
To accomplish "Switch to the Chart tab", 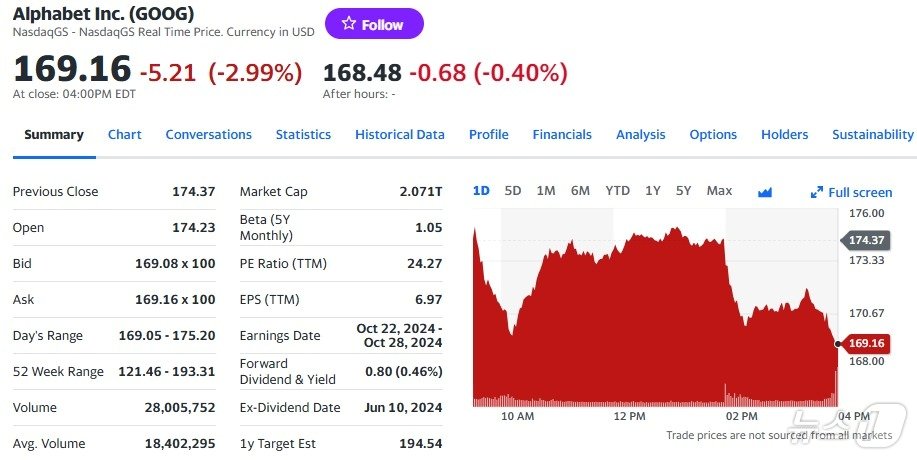I will tap(124, 135).
